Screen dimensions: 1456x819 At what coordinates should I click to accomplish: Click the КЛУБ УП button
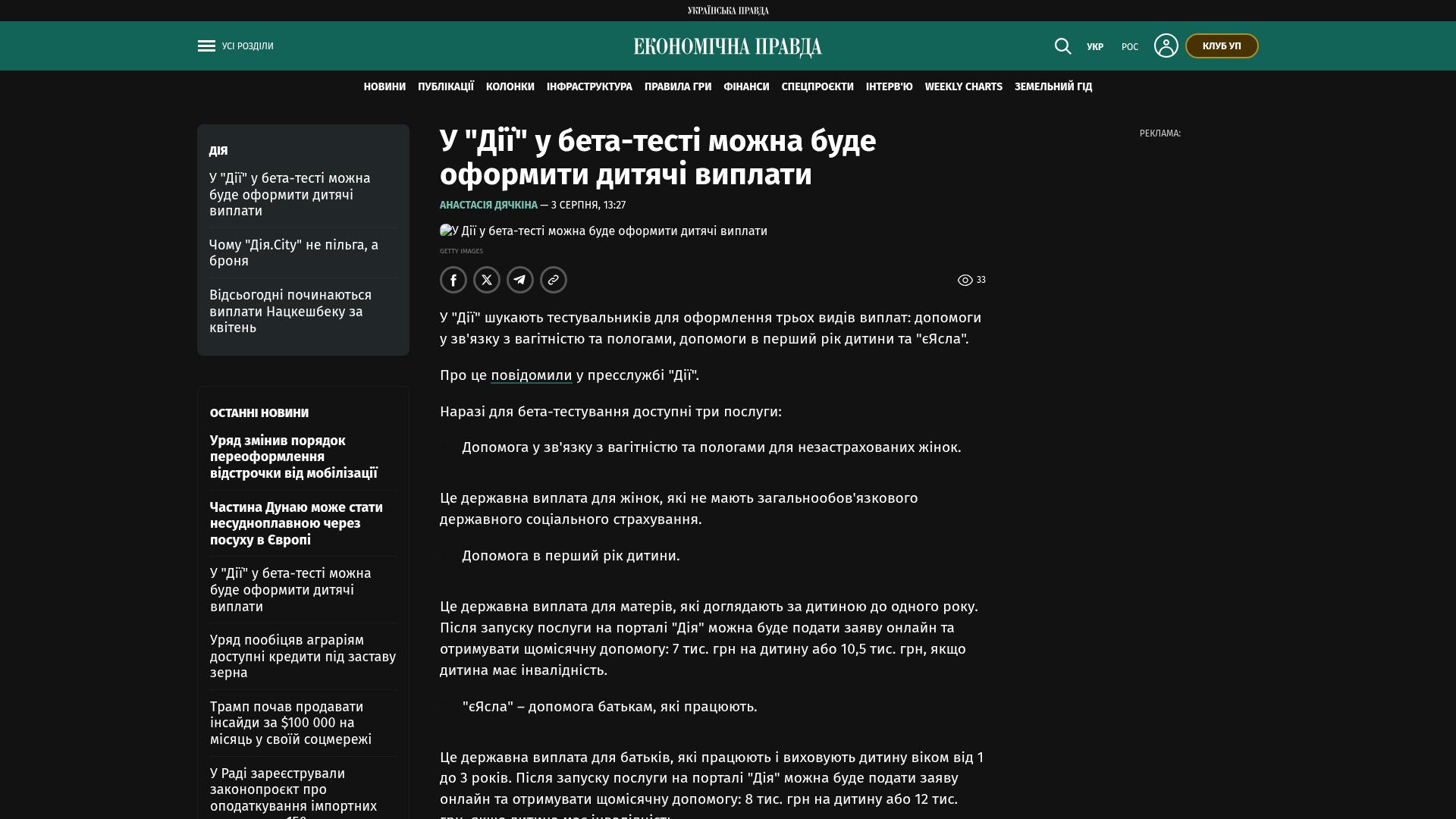(x=1222, y=46)
